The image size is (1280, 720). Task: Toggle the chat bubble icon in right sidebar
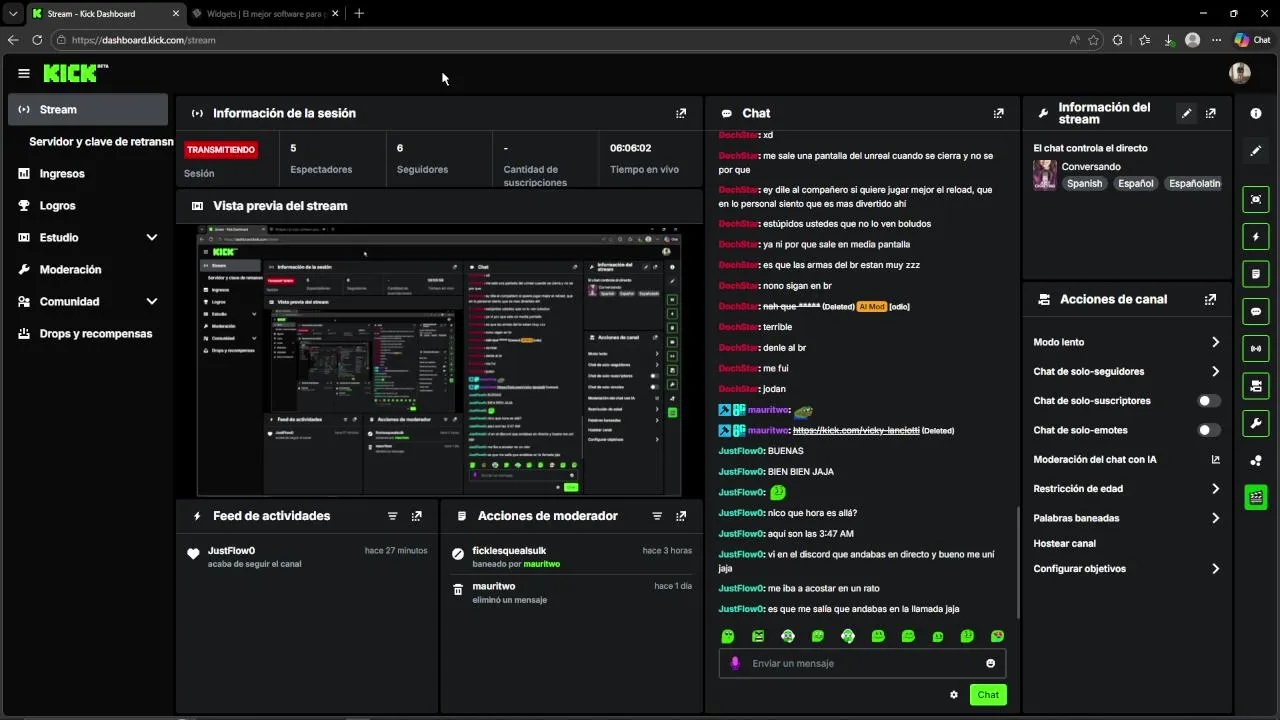pyautogui.click(x=1256, y=311)
